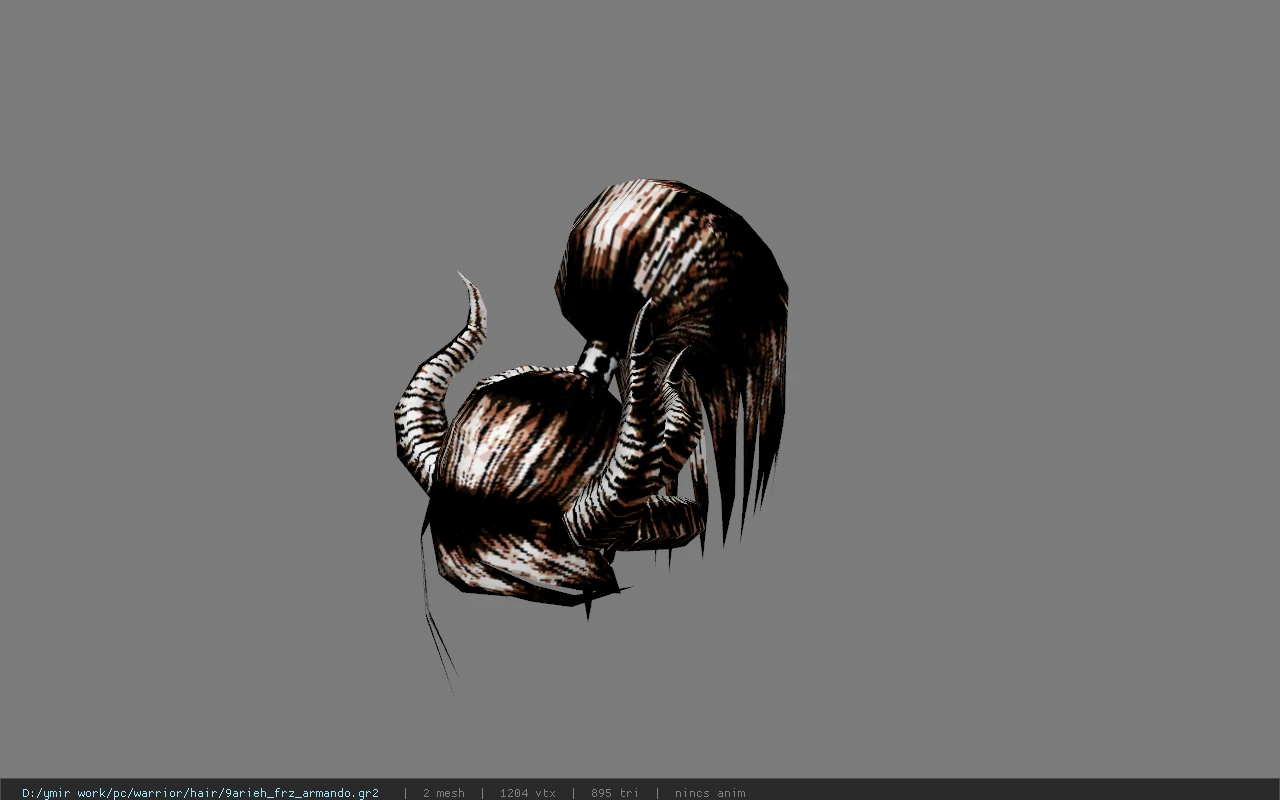Click the '1204 vtx' vertex count
Screen dimensions: 1280x800
point(527,793)
